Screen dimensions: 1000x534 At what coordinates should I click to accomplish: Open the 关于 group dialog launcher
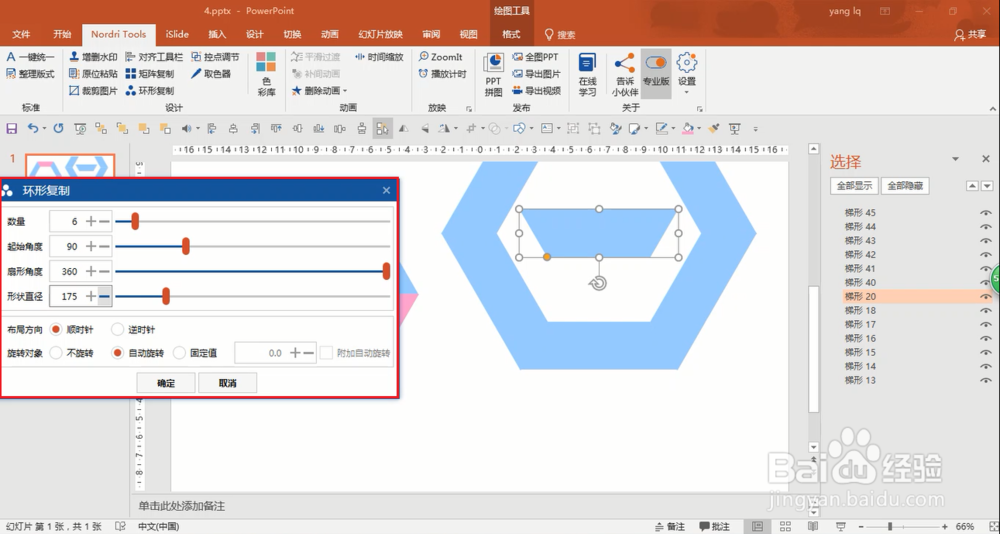[700, 109]
